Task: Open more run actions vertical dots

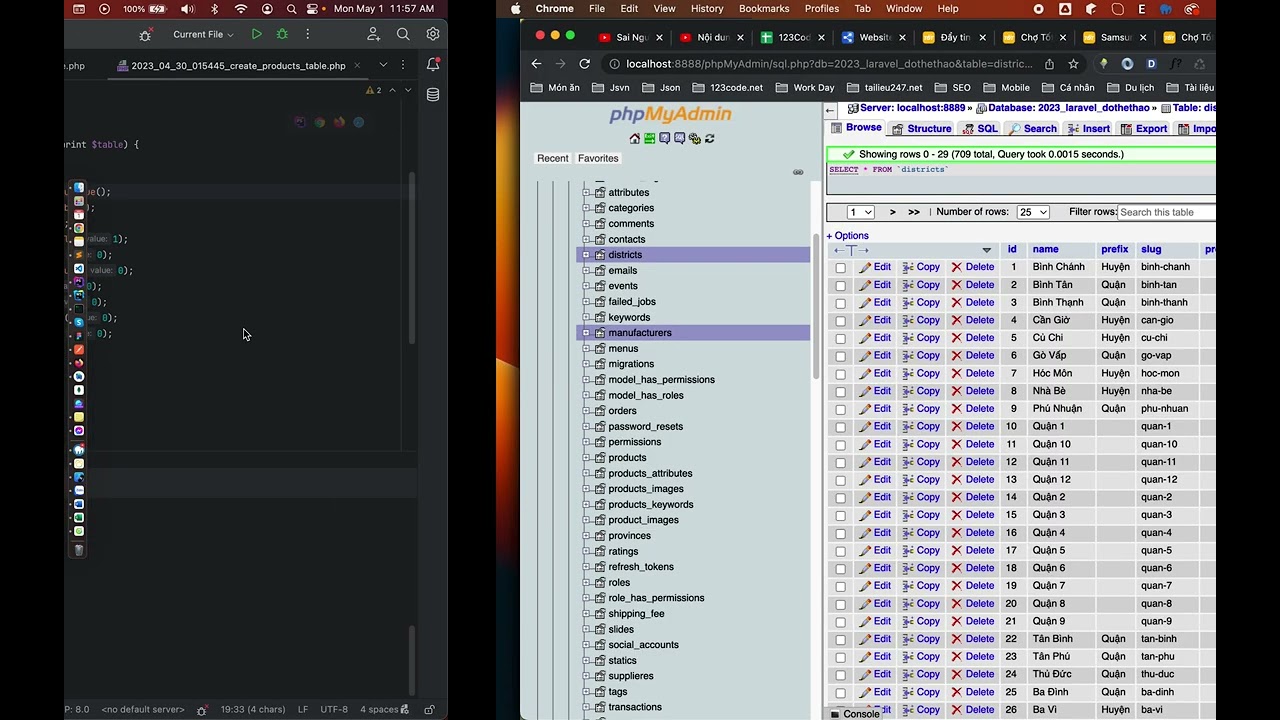Action: [x=307, y=34]
